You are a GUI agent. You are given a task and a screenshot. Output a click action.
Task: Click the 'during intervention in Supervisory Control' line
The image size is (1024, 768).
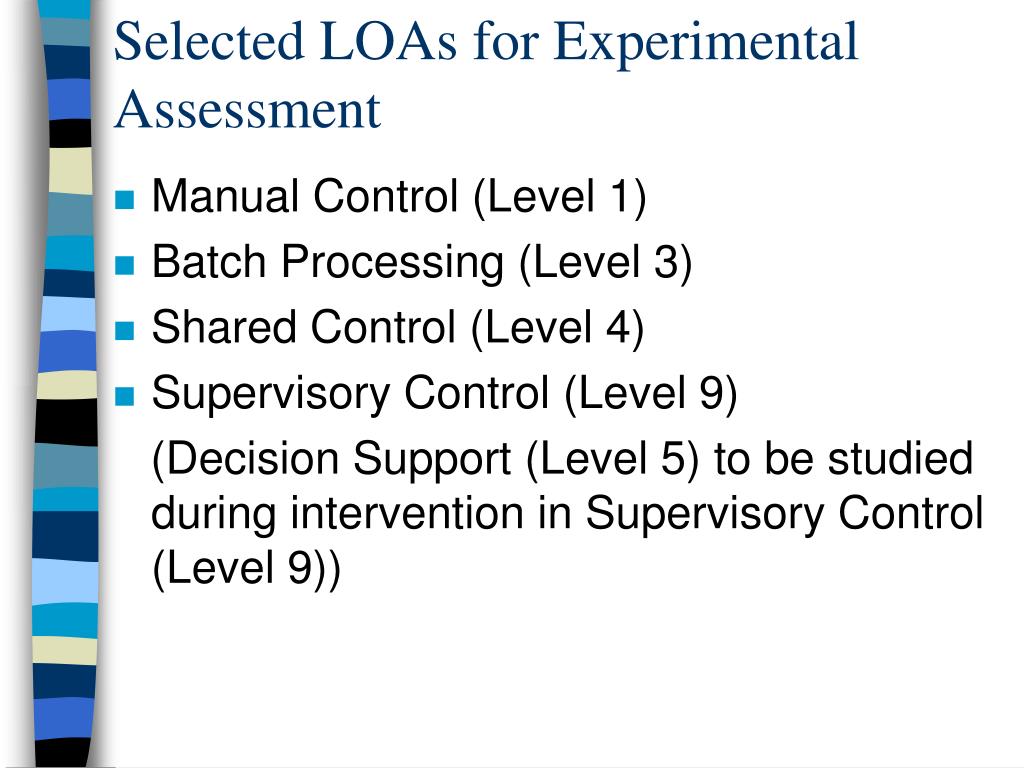tap(567, 514)
